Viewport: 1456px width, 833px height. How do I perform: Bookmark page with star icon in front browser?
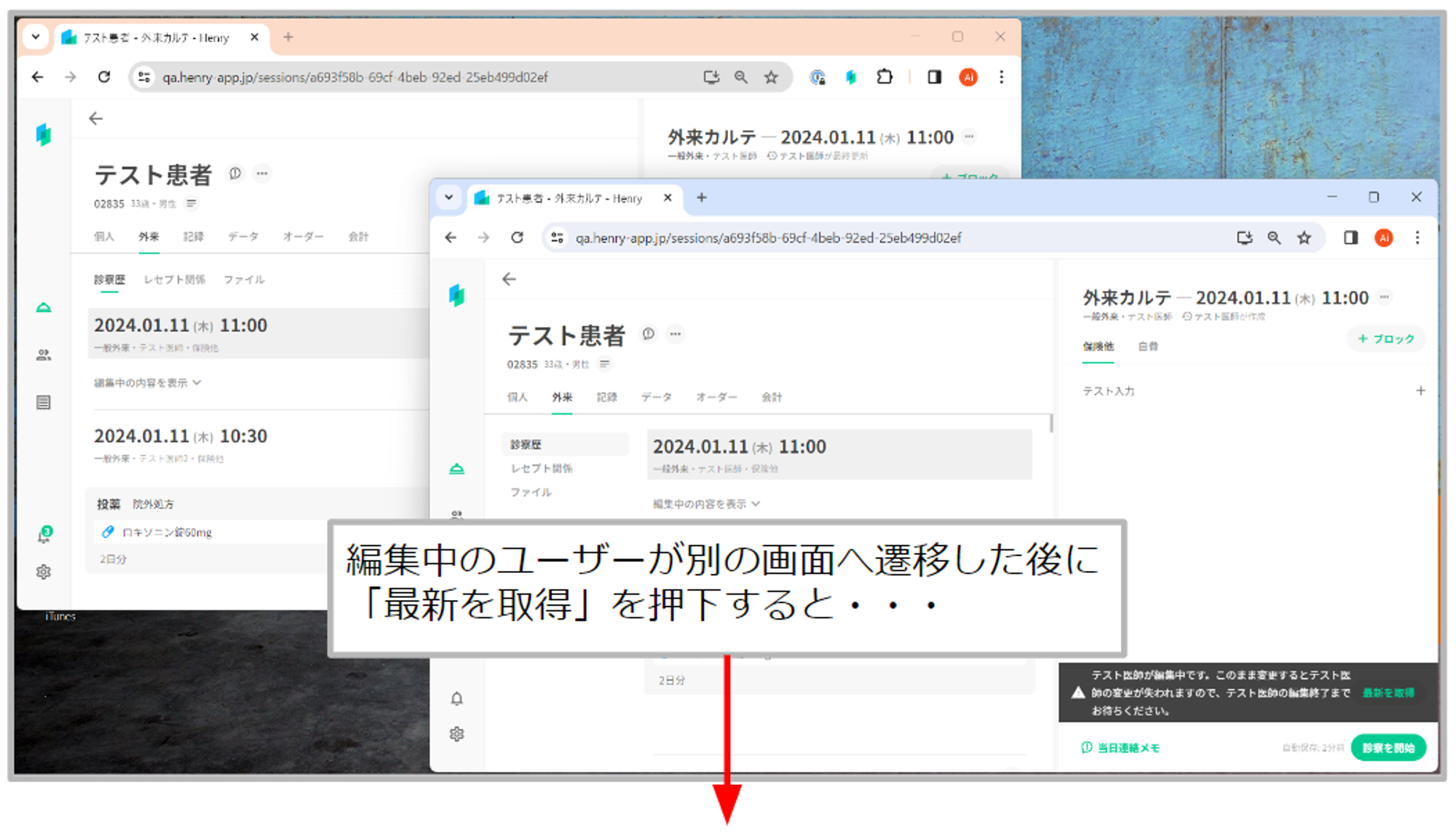point(1304,238)
